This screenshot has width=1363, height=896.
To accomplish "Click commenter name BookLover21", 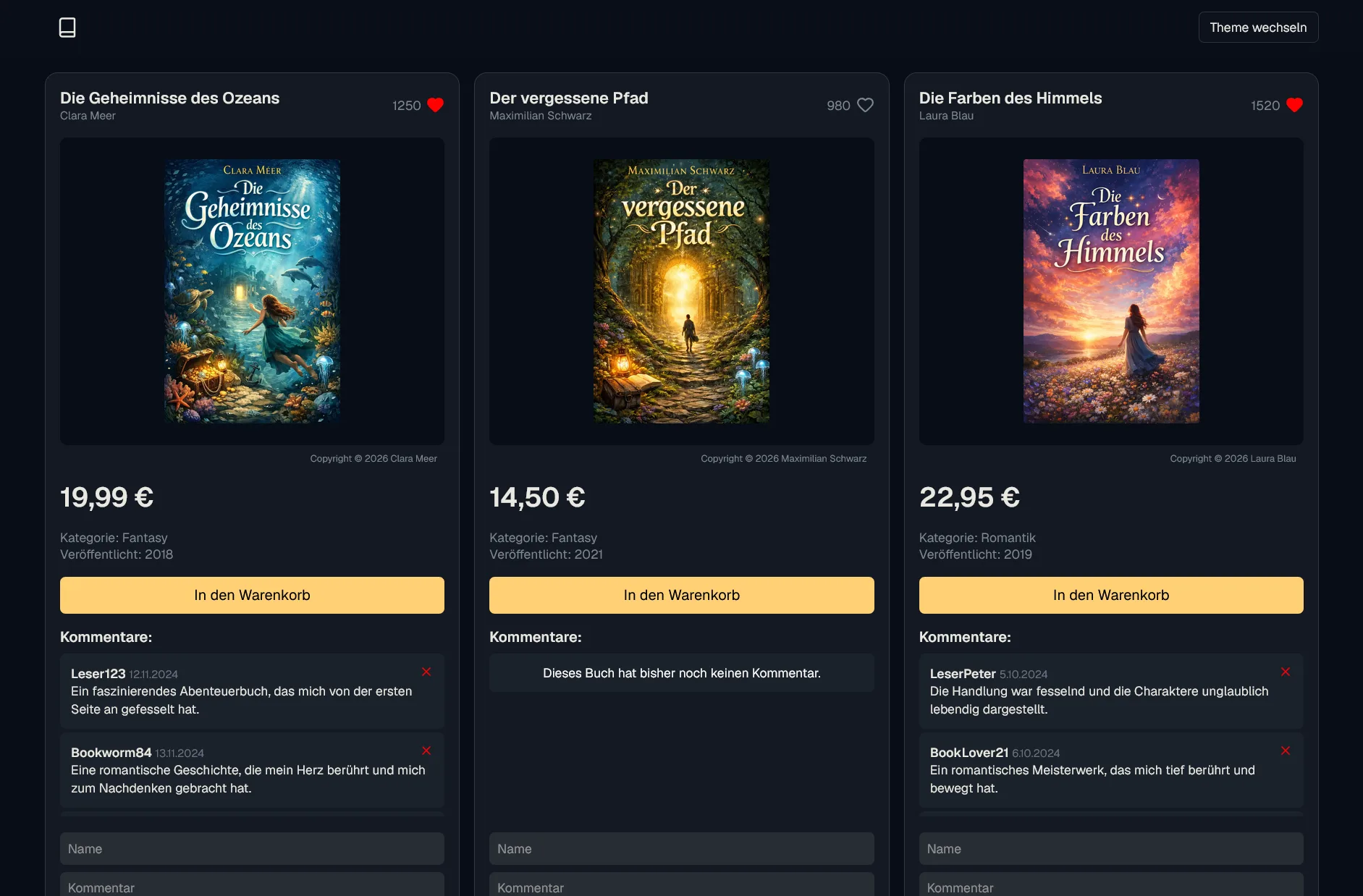I will click(x=969, y=753).
